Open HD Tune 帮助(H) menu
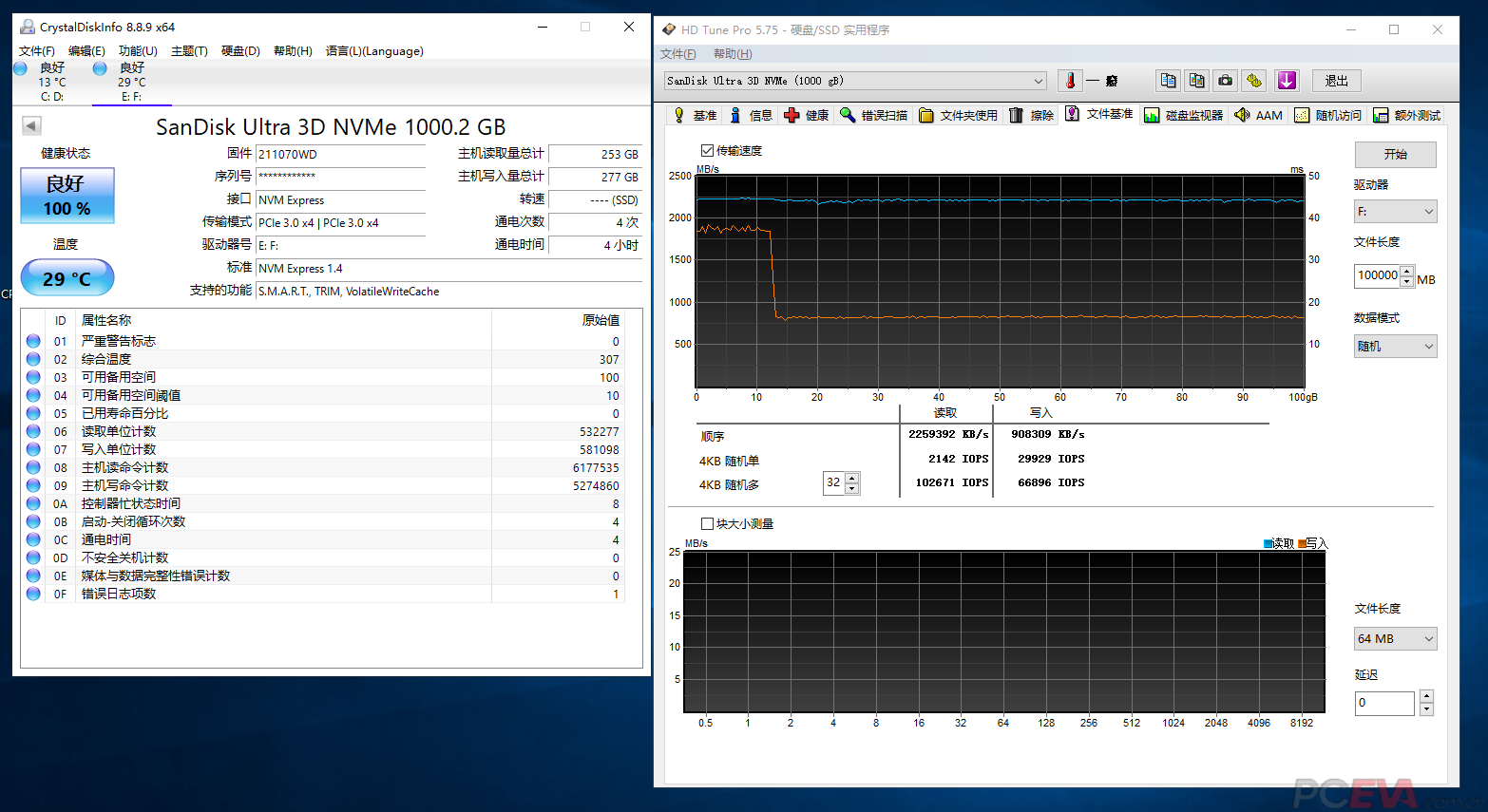 [x=733, y=54]
